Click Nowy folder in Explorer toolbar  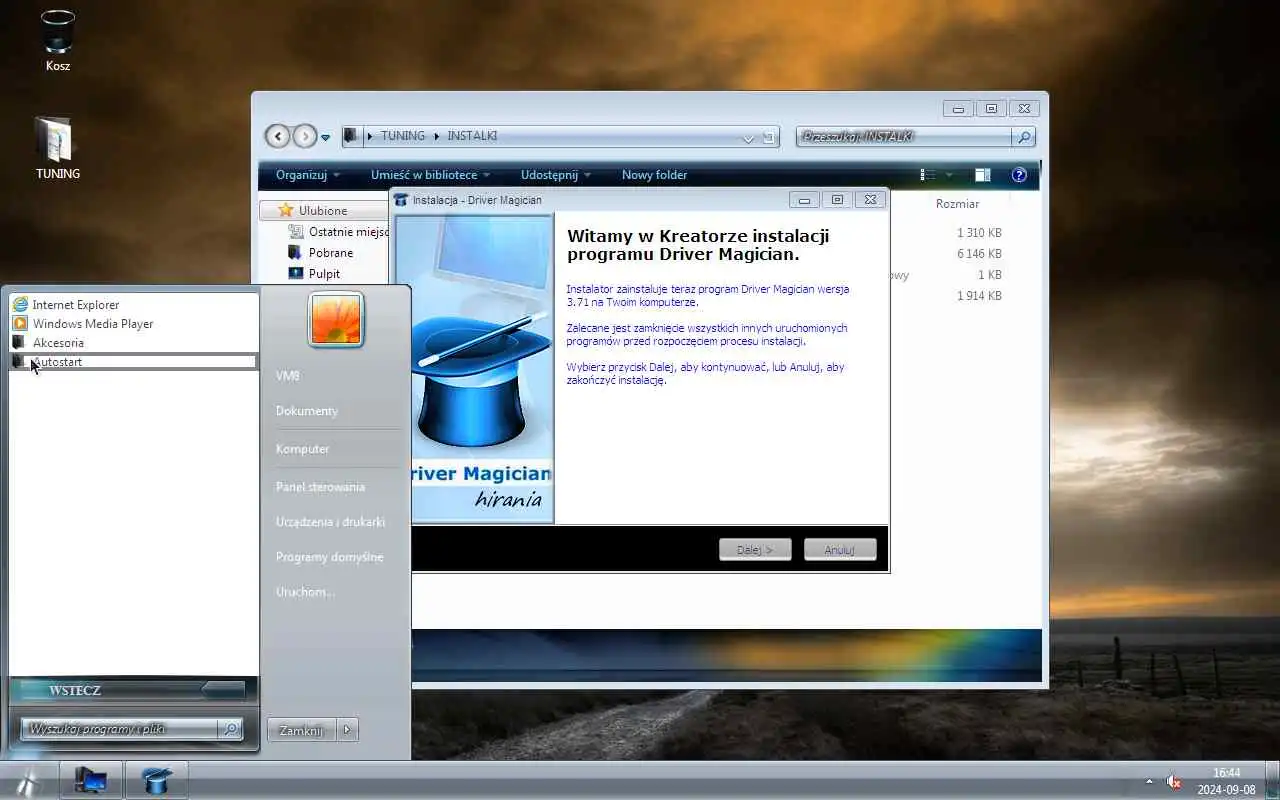click(654, 175)
